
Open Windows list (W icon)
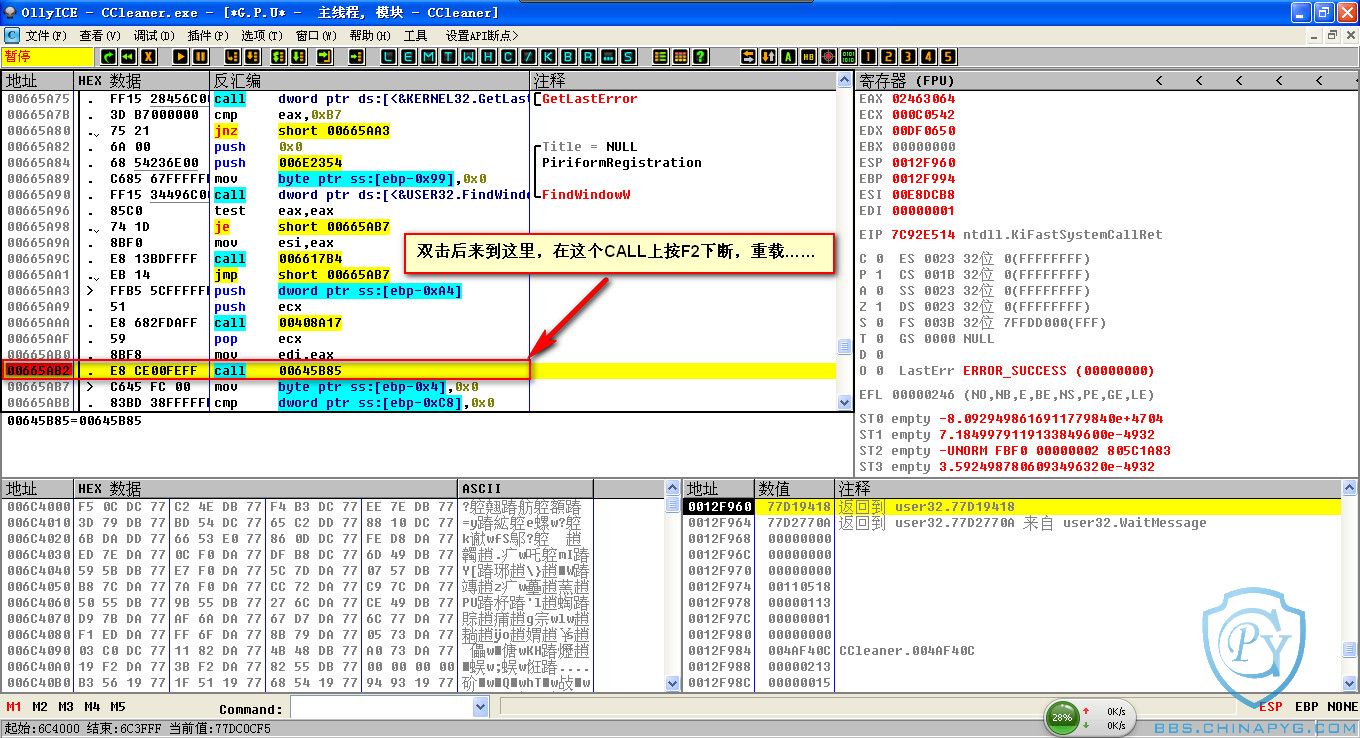[x=468, y=57]
